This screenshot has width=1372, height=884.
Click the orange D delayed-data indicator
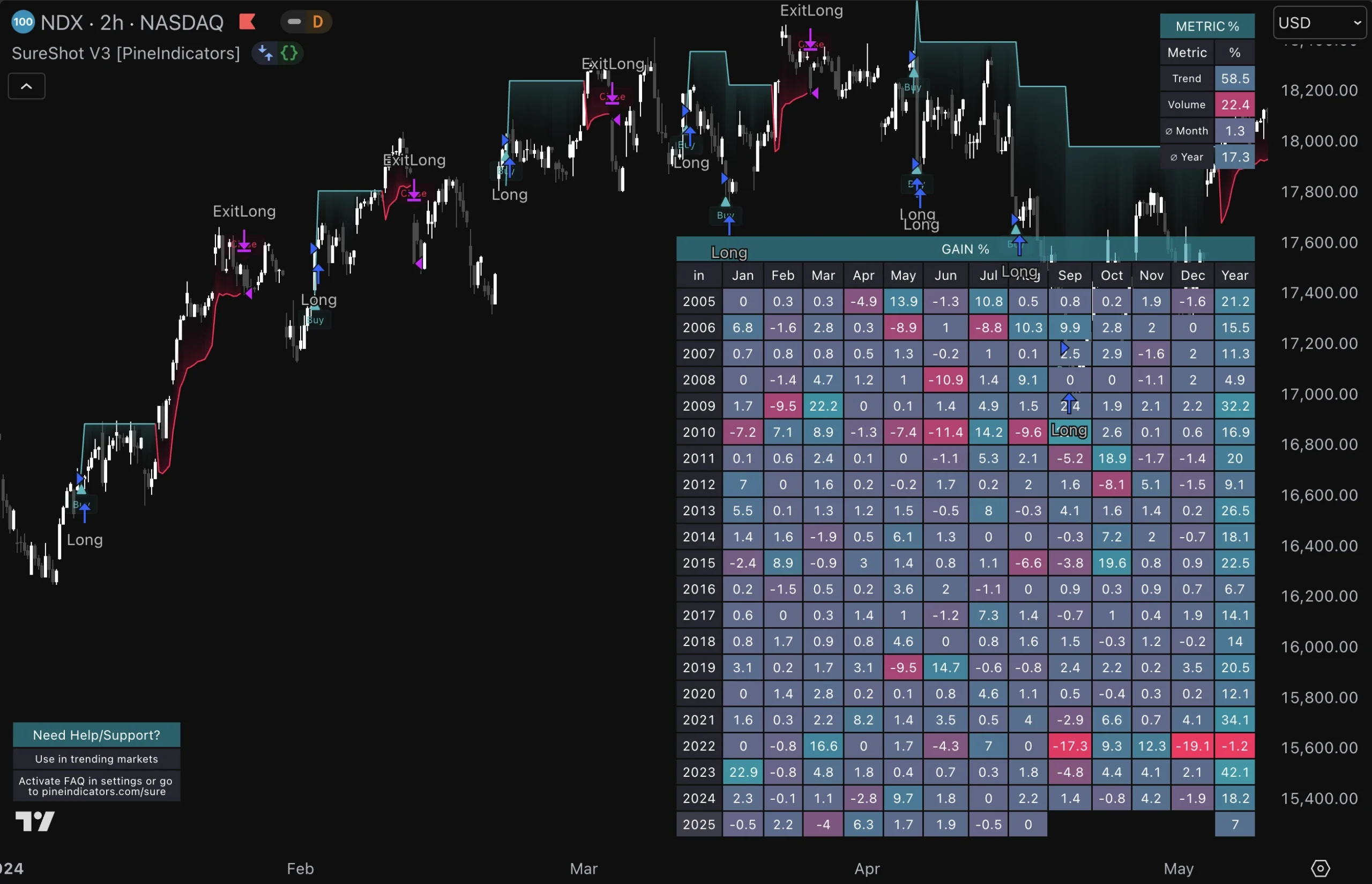317,22
